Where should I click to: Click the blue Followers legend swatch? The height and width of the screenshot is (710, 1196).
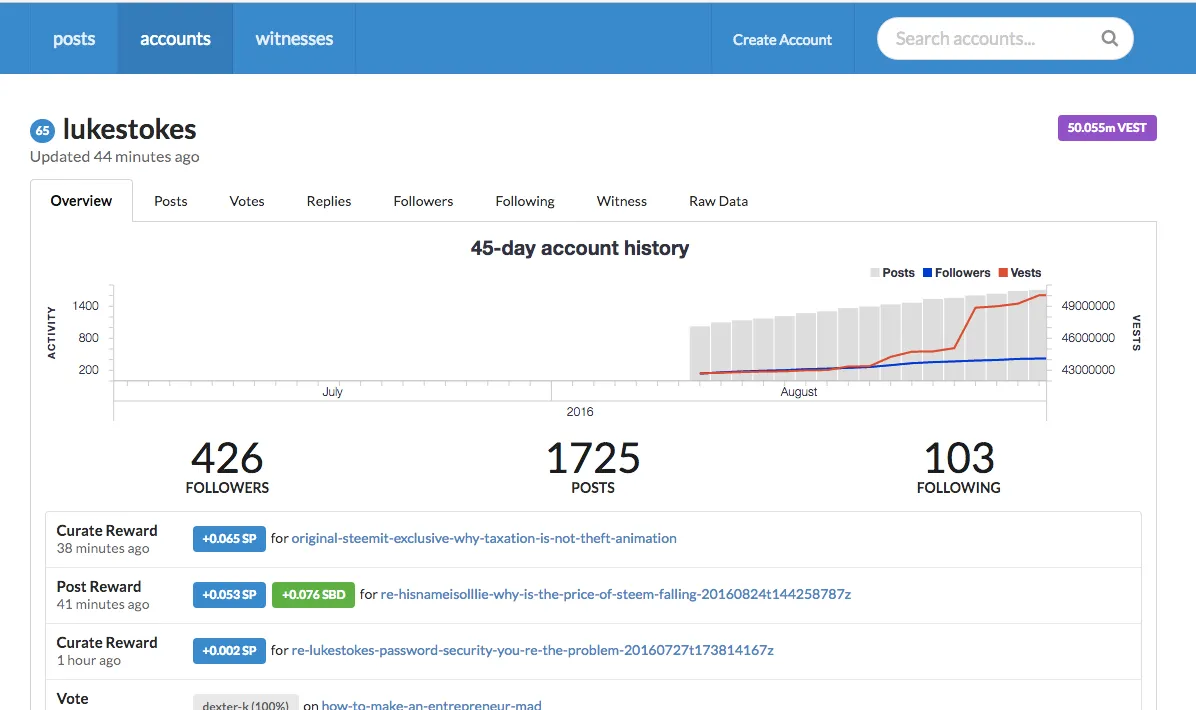pos(928,273)
